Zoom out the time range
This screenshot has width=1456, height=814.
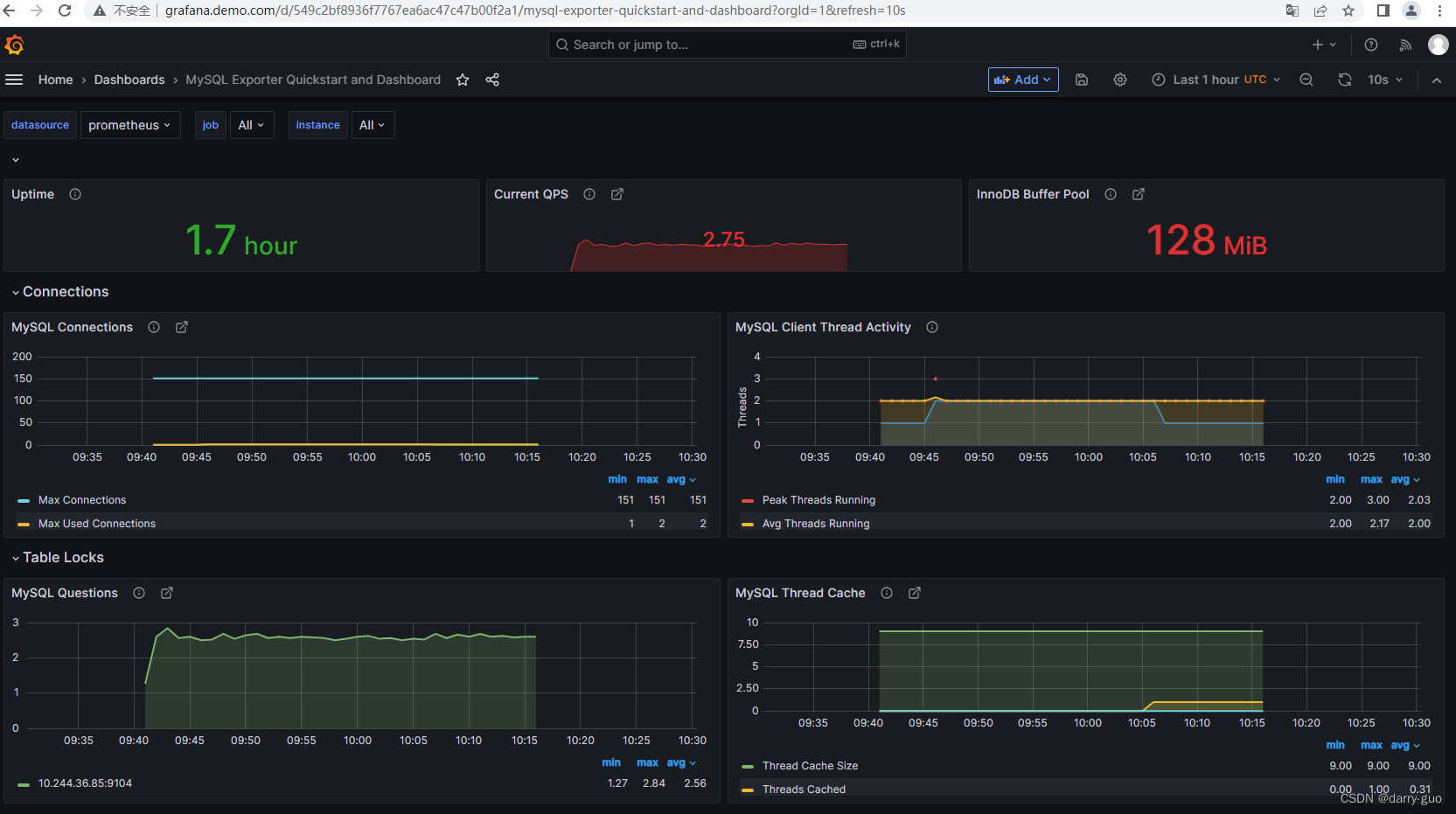tap(1306, 80)
